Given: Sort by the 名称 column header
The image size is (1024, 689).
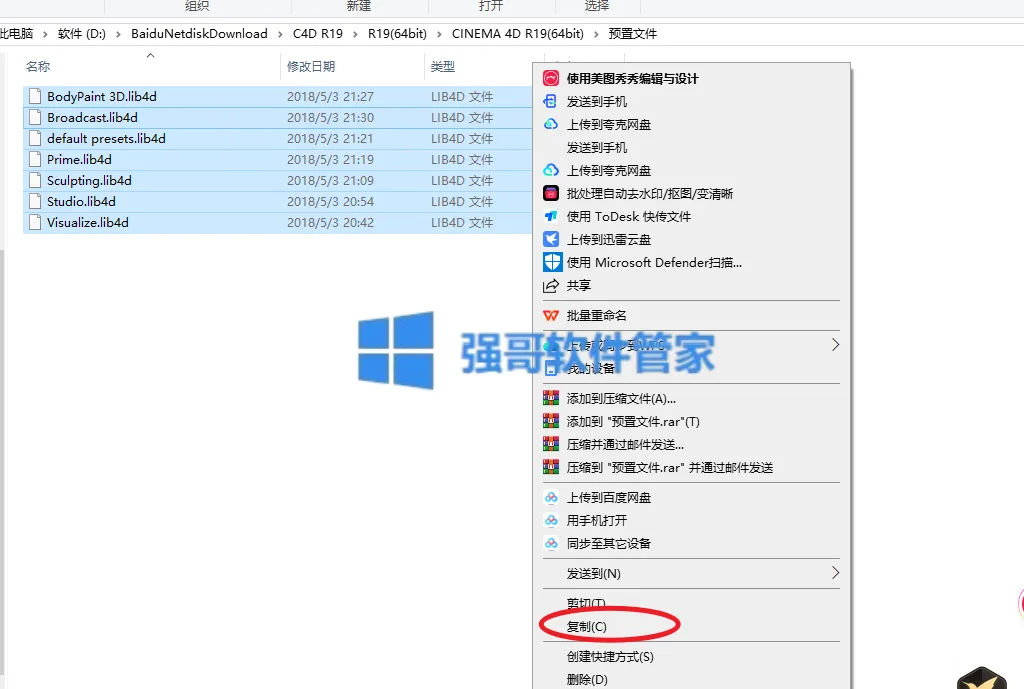Looking at the screenshot, I should [x=38, y=66].
